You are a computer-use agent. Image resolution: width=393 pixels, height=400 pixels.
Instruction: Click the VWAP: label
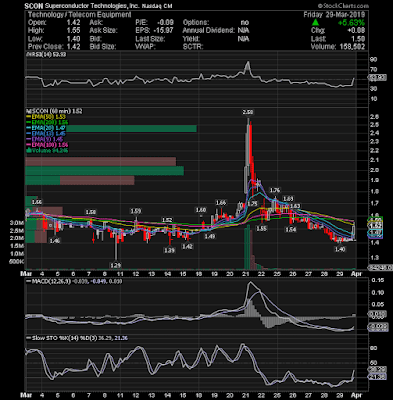click(x=146, y=47)
